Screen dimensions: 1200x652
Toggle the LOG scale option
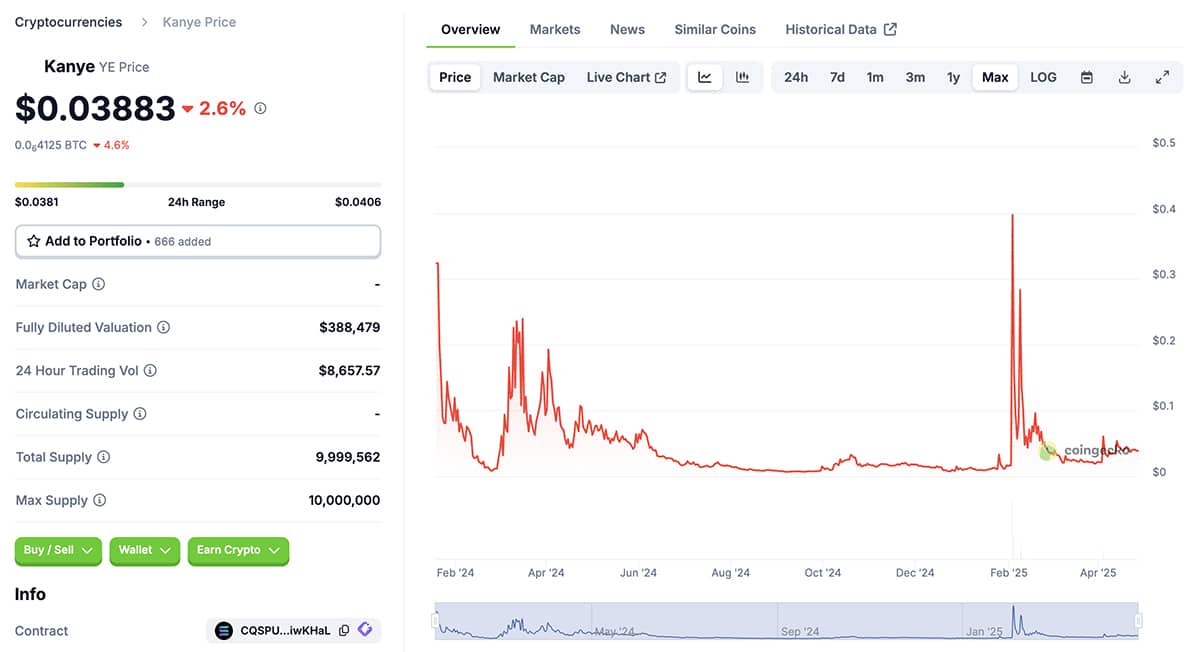pos(1043,77)
